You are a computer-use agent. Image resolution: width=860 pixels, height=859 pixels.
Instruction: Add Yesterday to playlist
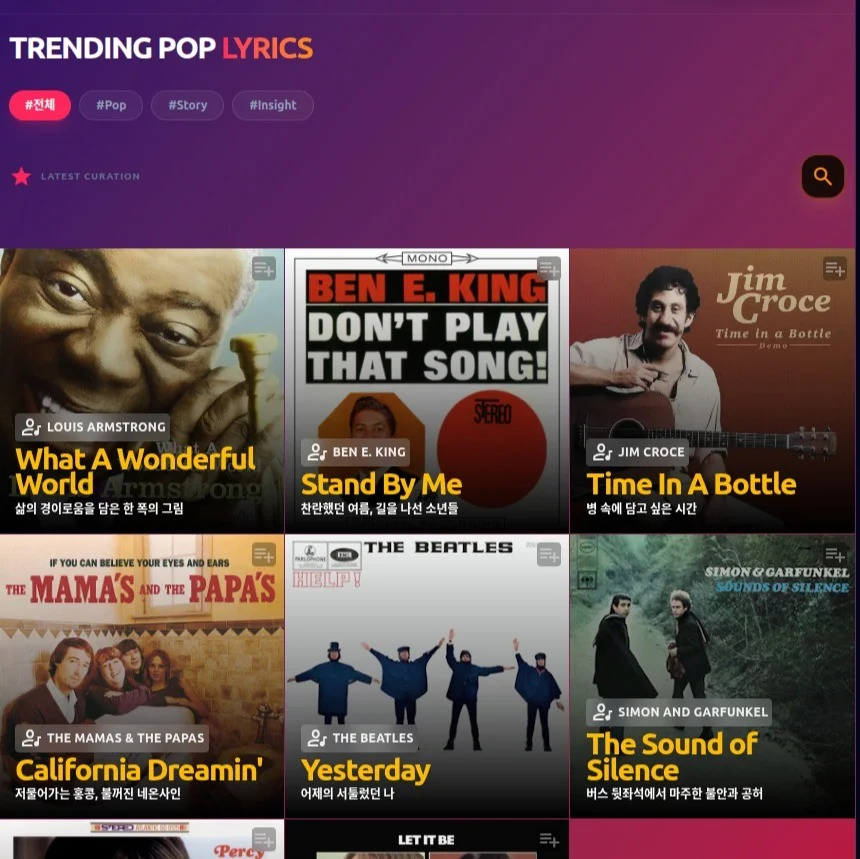click(549, 555)
